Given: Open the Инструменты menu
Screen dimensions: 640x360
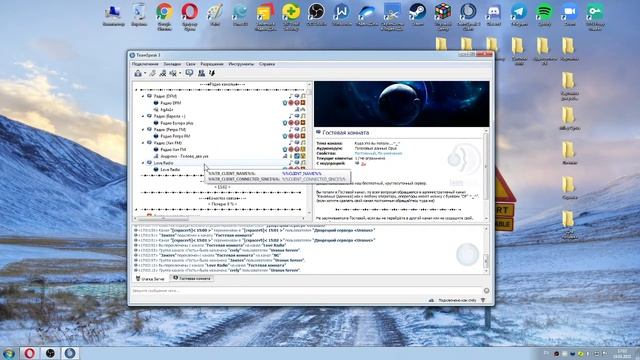Looking at the screenshot, I should [241, 64].
